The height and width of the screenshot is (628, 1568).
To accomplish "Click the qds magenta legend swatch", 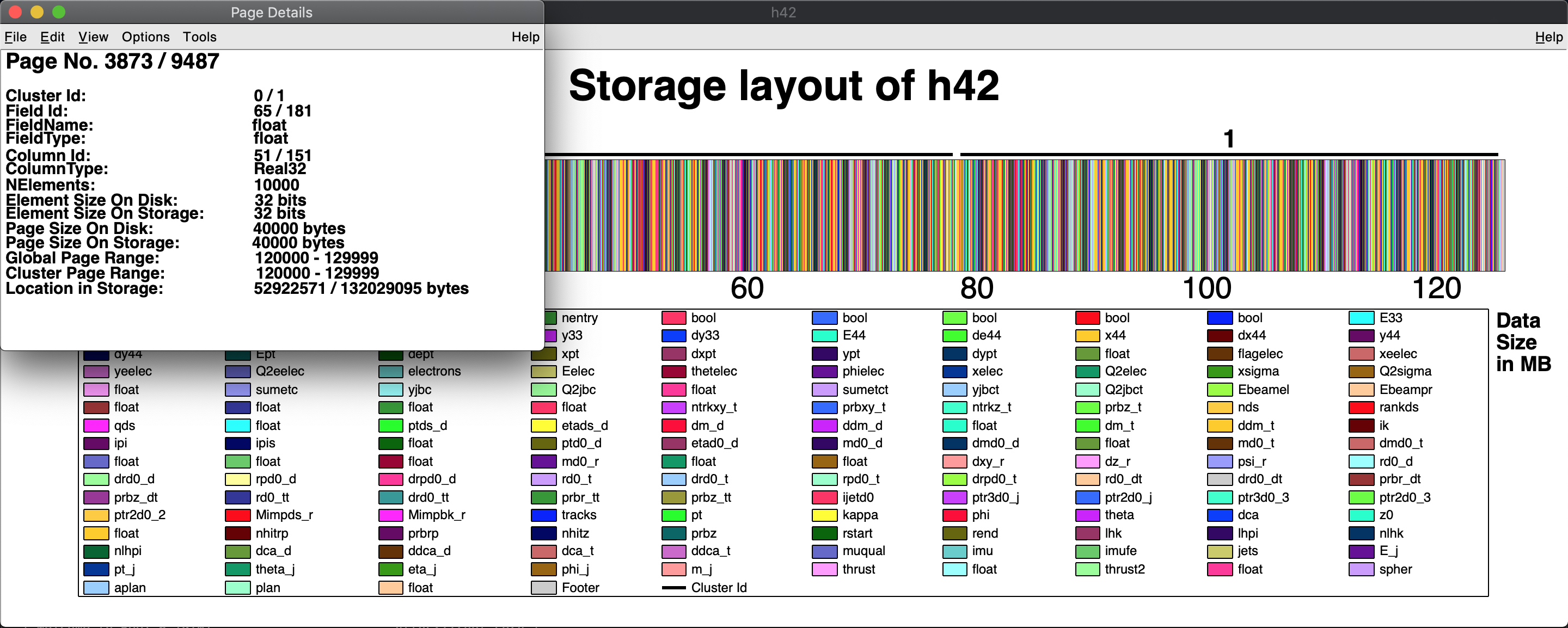I will click(x=96, y=426).
